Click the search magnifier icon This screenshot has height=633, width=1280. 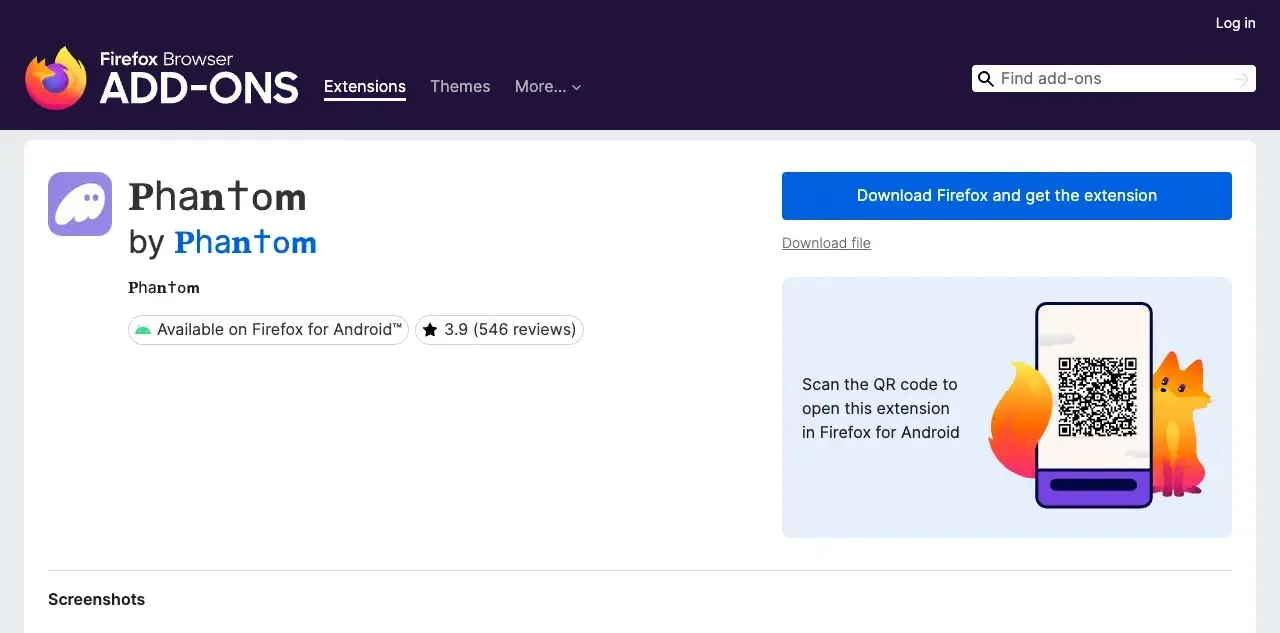click(x=985, y=79)
